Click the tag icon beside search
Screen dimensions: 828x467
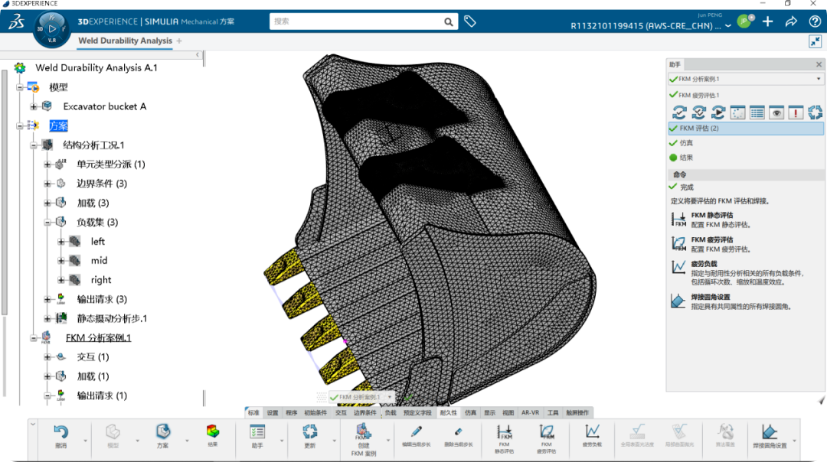point(470,21)
